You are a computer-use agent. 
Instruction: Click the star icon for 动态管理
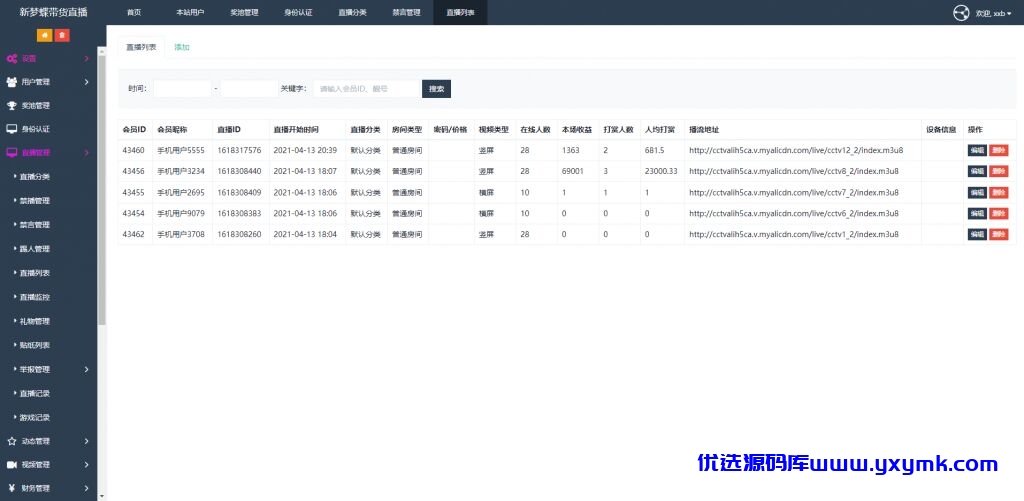coord(12,441)
